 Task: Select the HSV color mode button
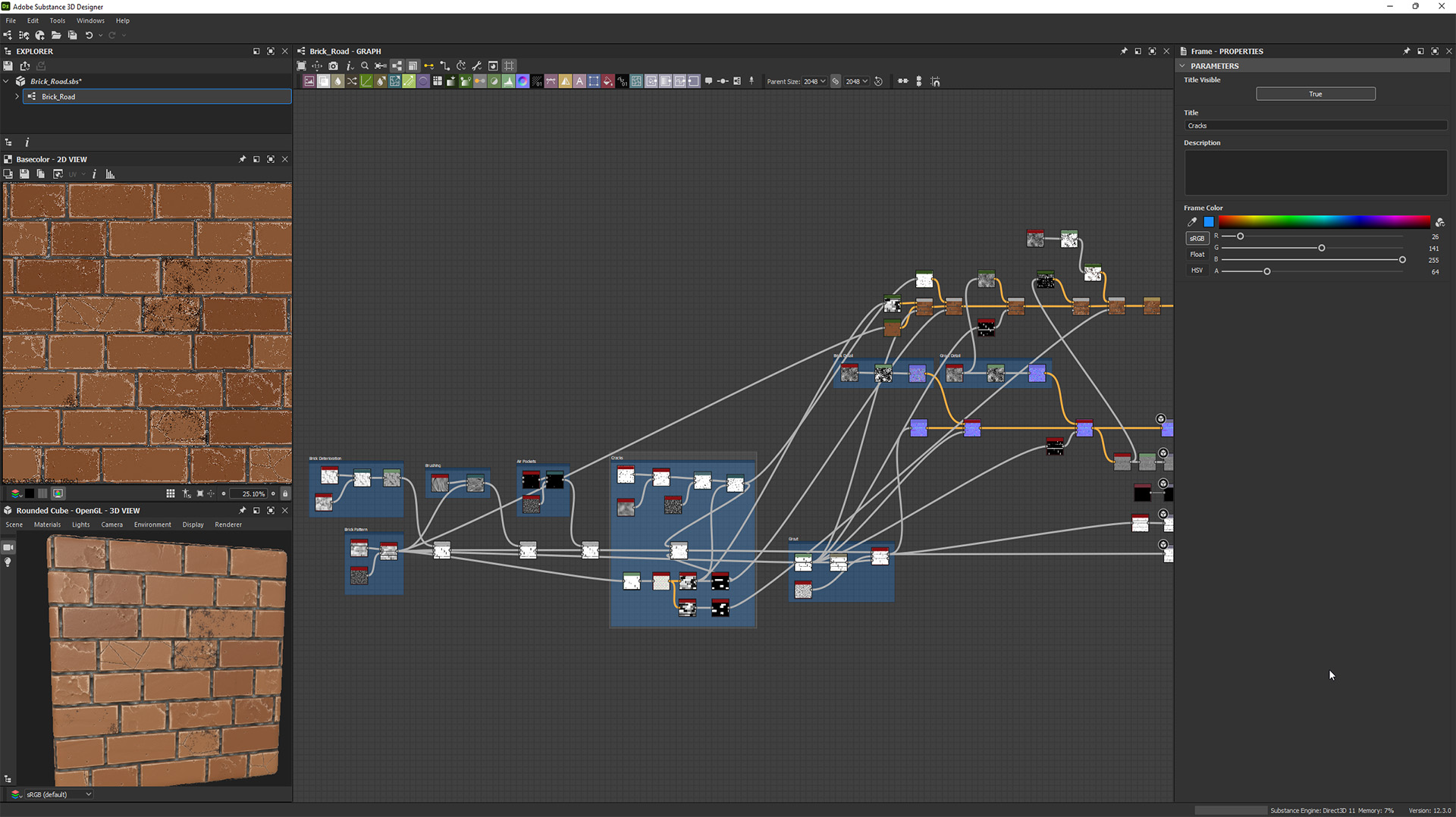[x=1197, y=271]
